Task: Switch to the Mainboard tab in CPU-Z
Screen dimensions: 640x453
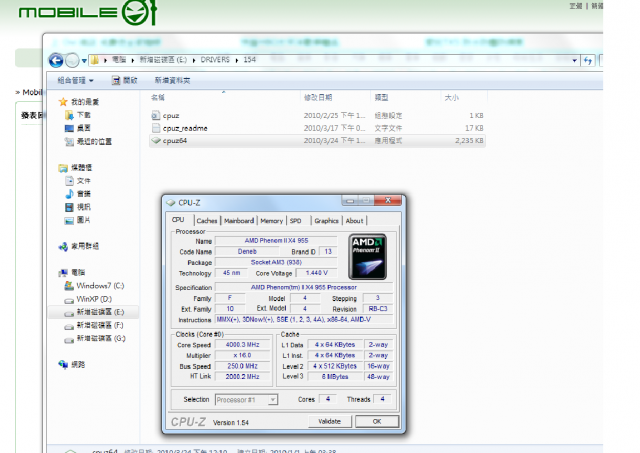Action: pyautogui.click(x=239, y=221)
